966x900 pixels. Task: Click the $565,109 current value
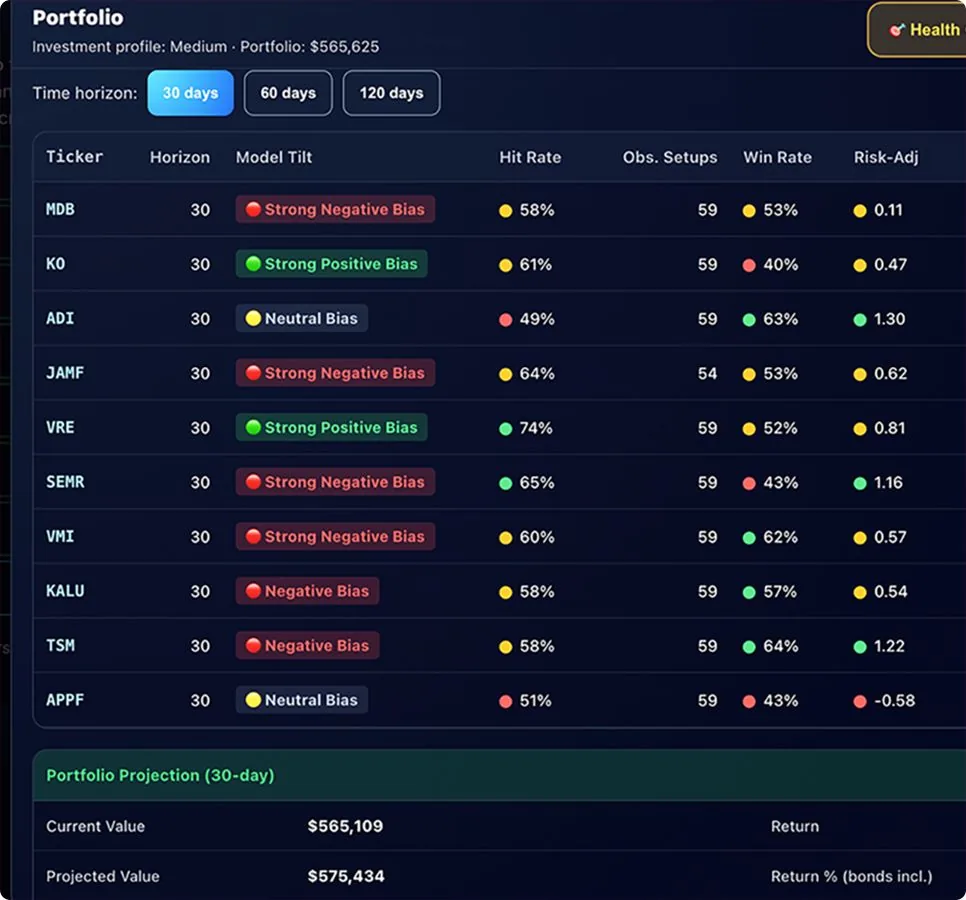pyautogui.click(x=345, y=826)
